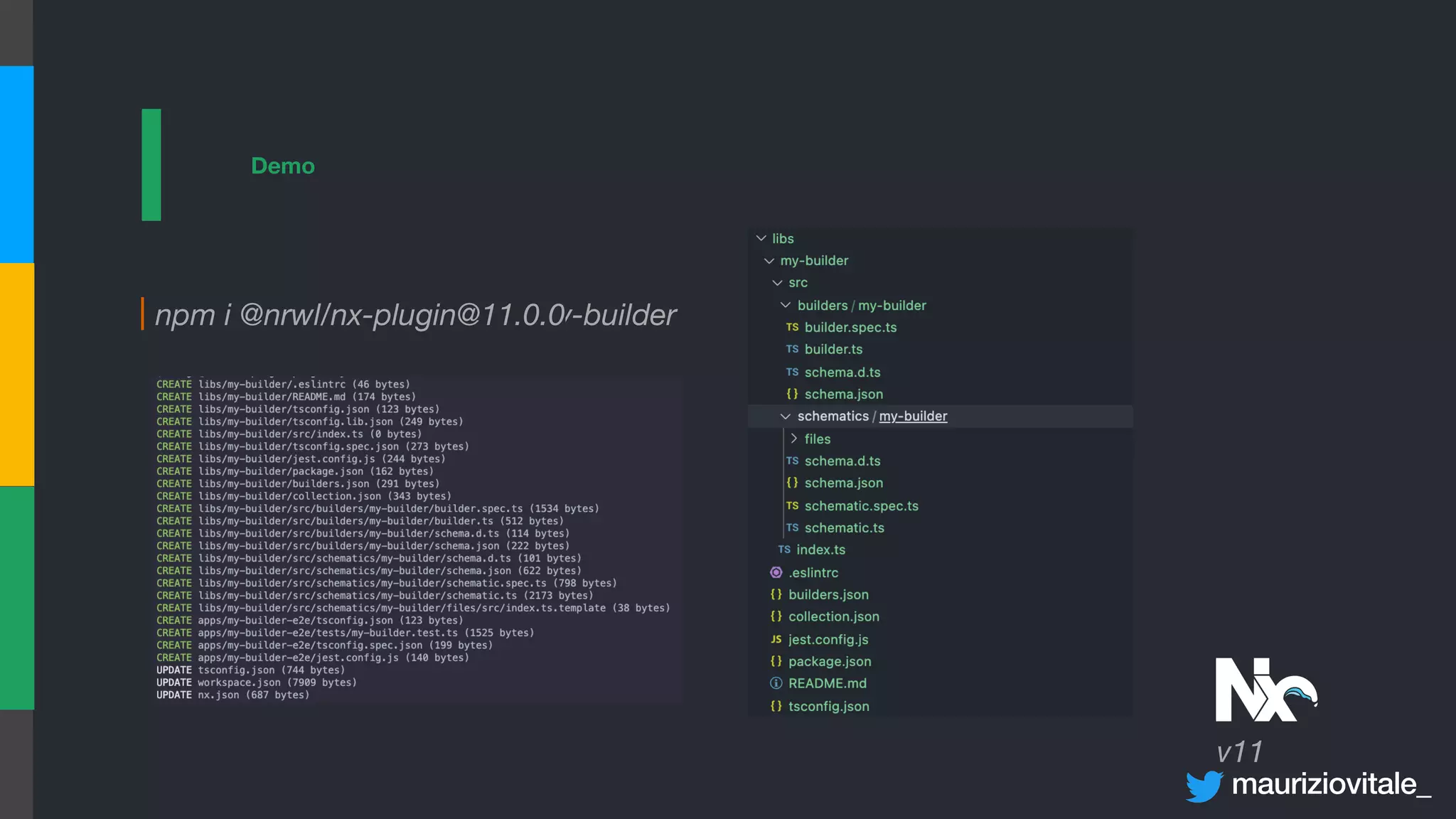Select schematic.spec.ts in file tree
The height and width of the screenshot is (819, 1456).
[861, 505]
